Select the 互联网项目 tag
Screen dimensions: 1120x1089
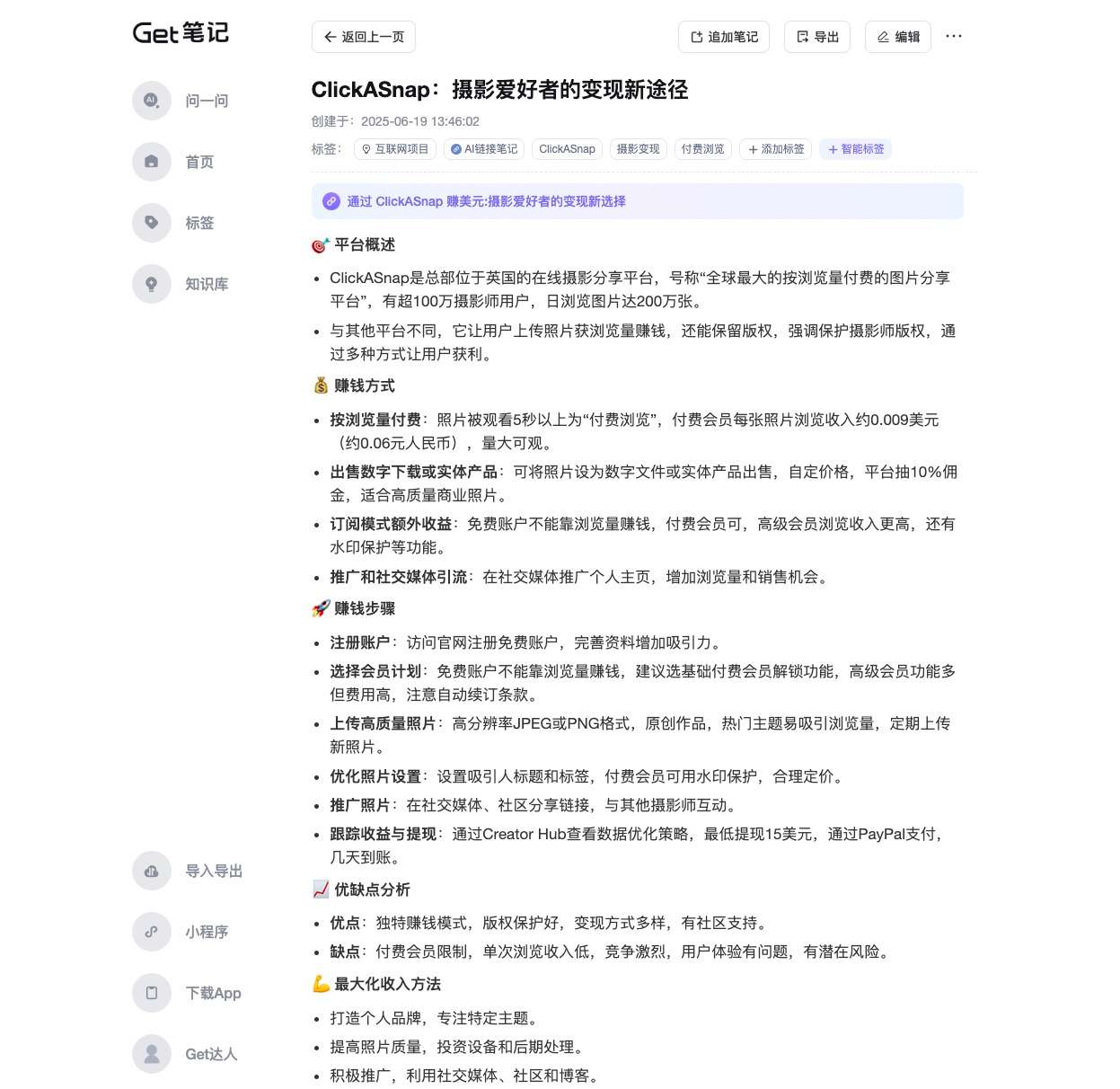pyautogui.click(x=395, y=149)
